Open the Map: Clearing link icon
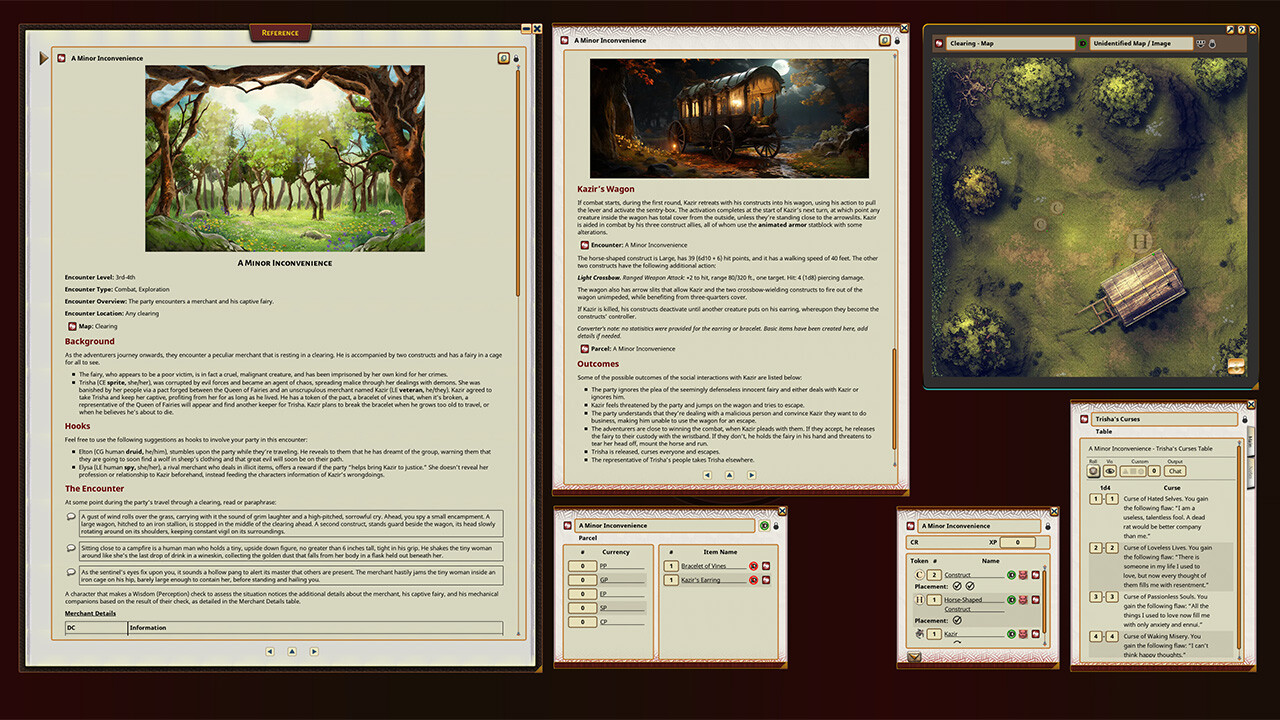The width and height of the screenshot is (1280, 720). click(72, 326)
